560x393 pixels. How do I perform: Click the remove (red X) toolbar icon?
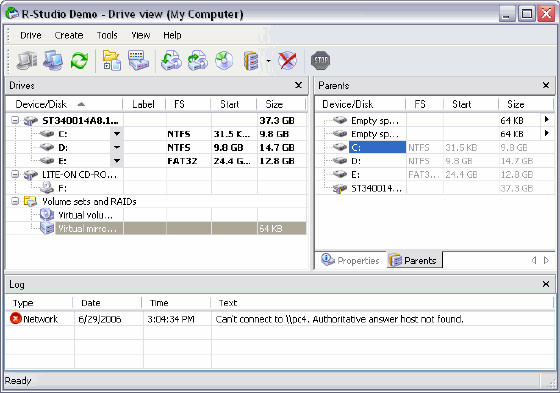[x=288, y=60]
